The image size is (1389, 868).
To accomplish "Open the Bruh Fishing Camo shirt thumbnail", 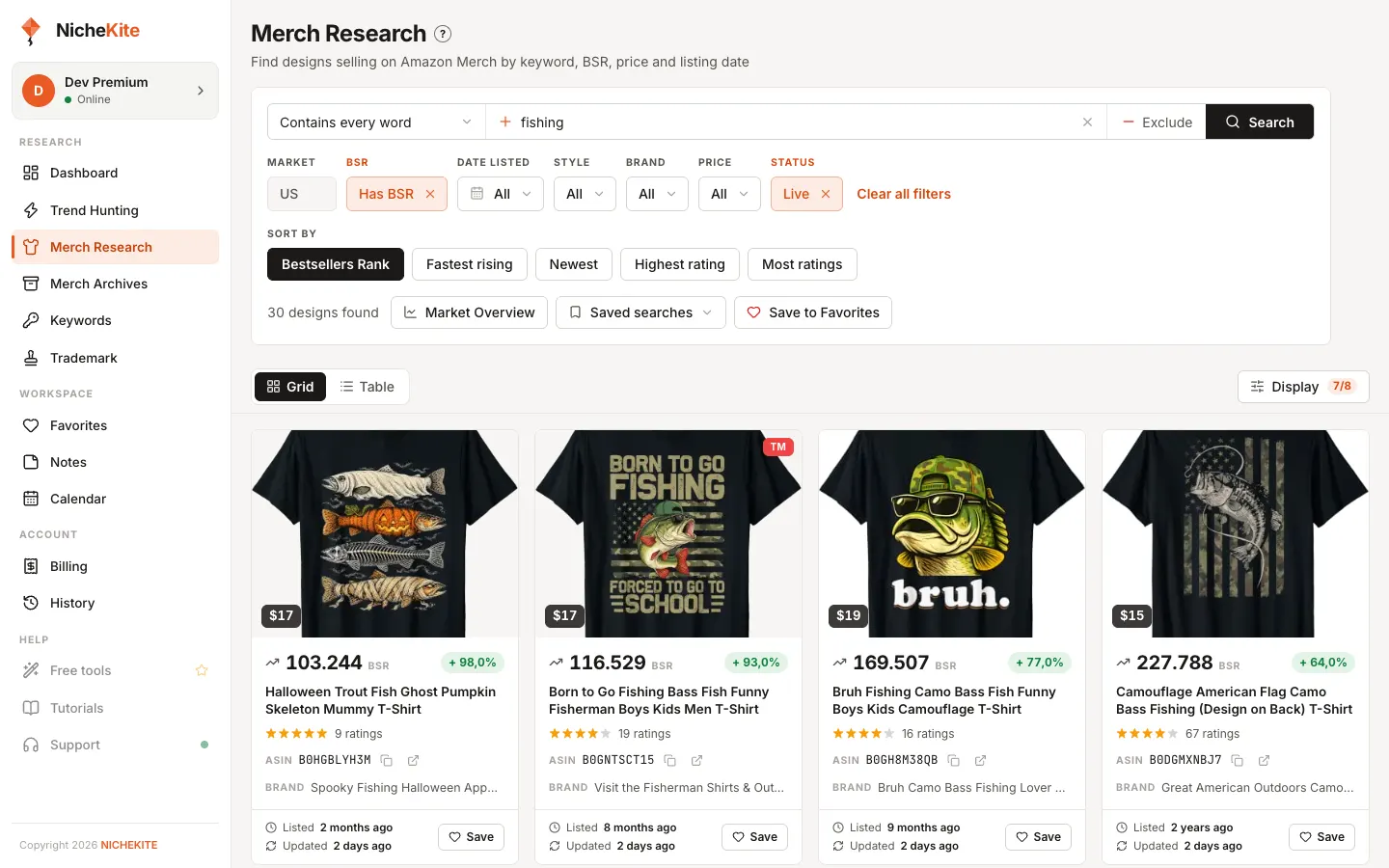I will click(x=952, y=533).
